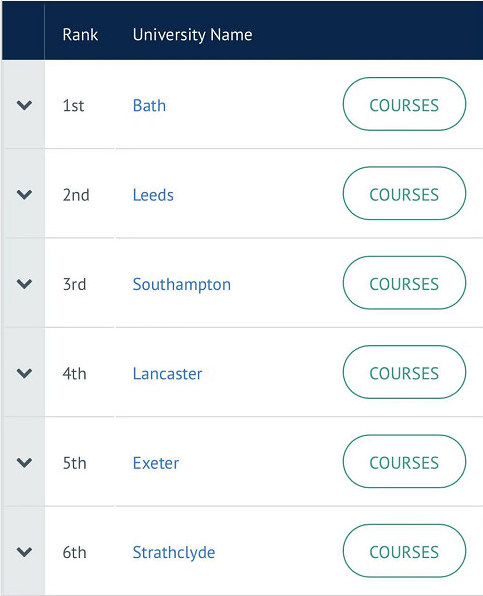
Task: View courses for Southampton
Action: tap(404, 283)
